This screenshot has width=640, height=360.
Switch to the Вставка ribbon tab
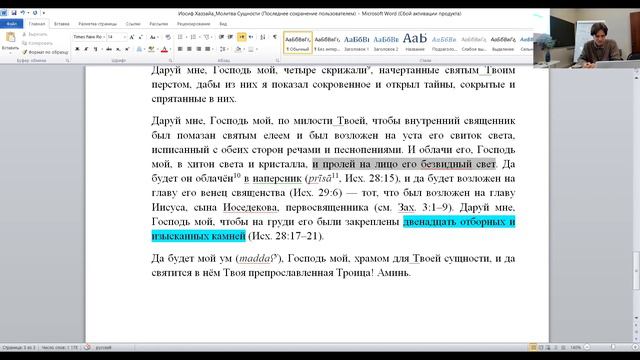pos(62,24)
